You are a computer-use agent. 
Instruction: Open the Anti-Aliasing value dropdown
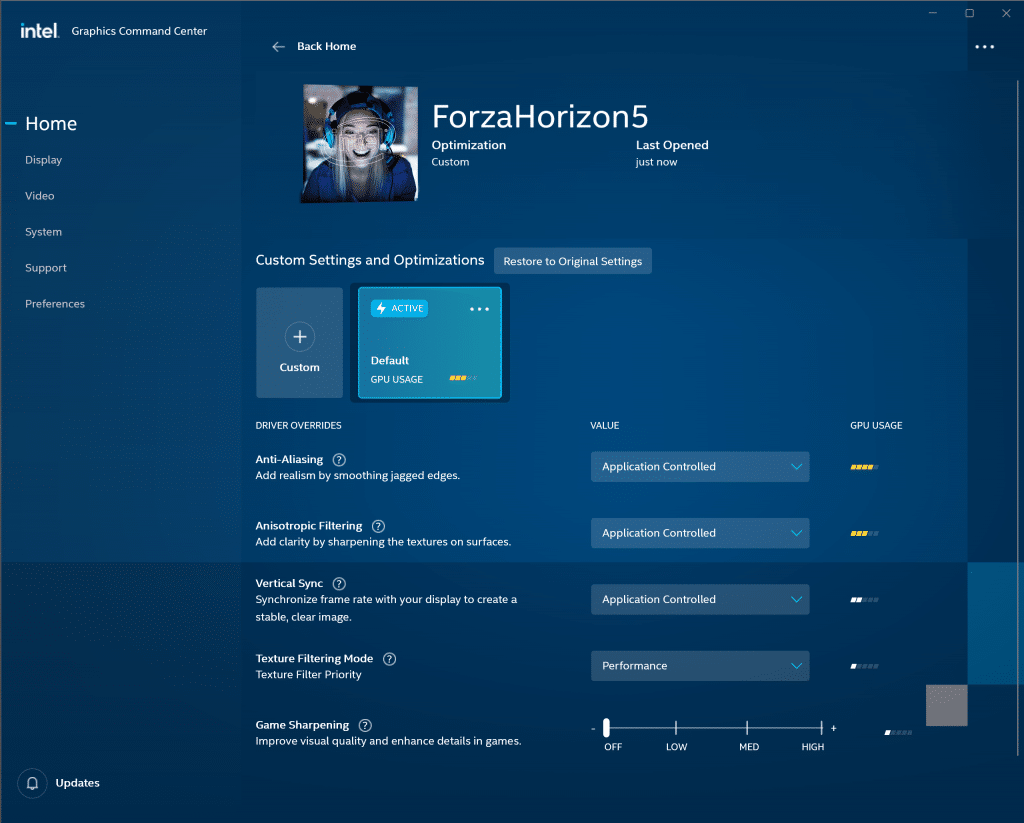point(700,467)
